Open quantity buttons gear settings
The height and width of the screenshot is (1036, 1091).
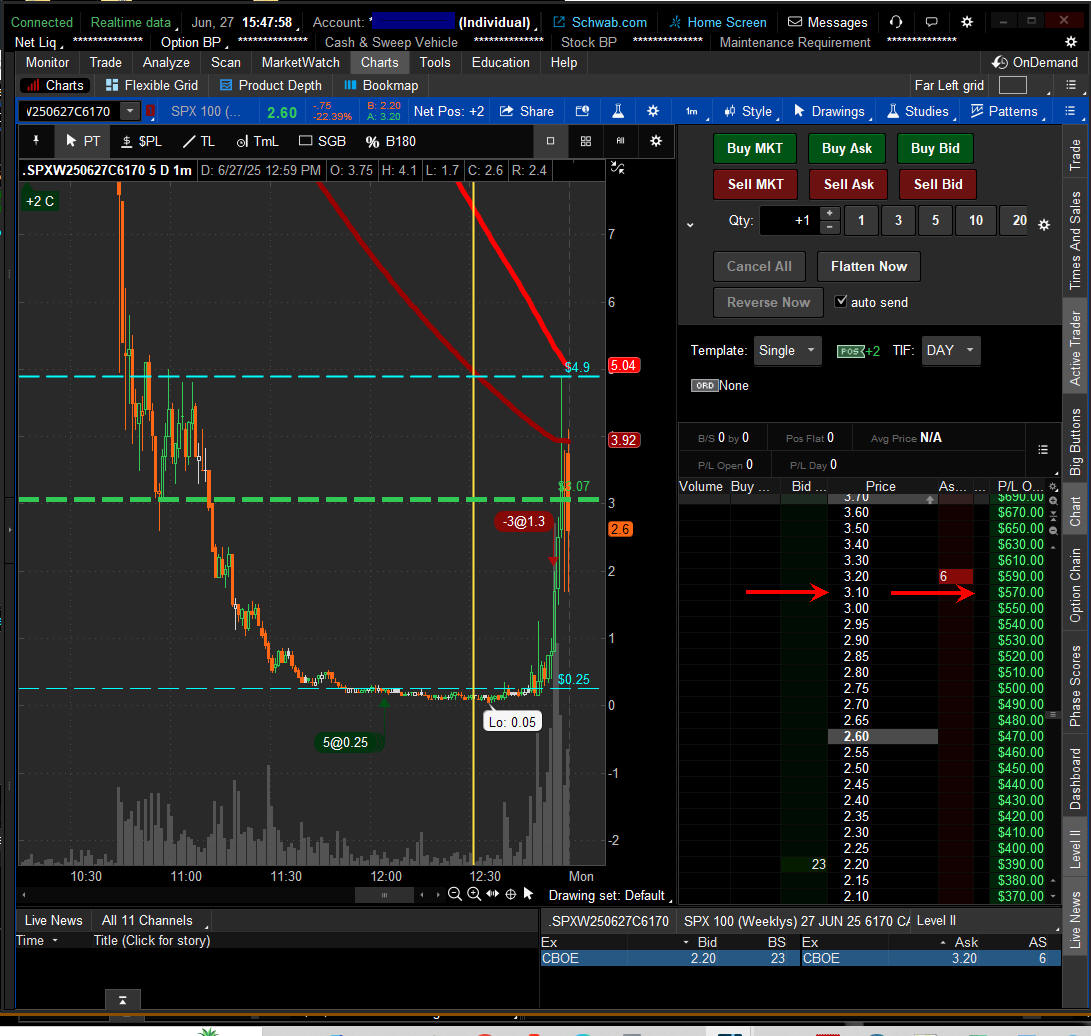coord(1044,225)
